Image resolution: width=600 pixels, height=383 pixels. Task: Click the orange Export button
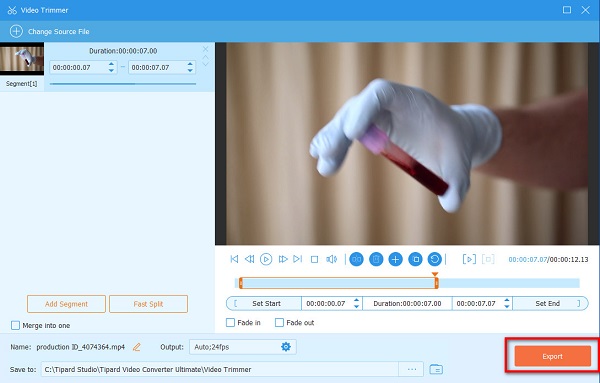[553, 356]
